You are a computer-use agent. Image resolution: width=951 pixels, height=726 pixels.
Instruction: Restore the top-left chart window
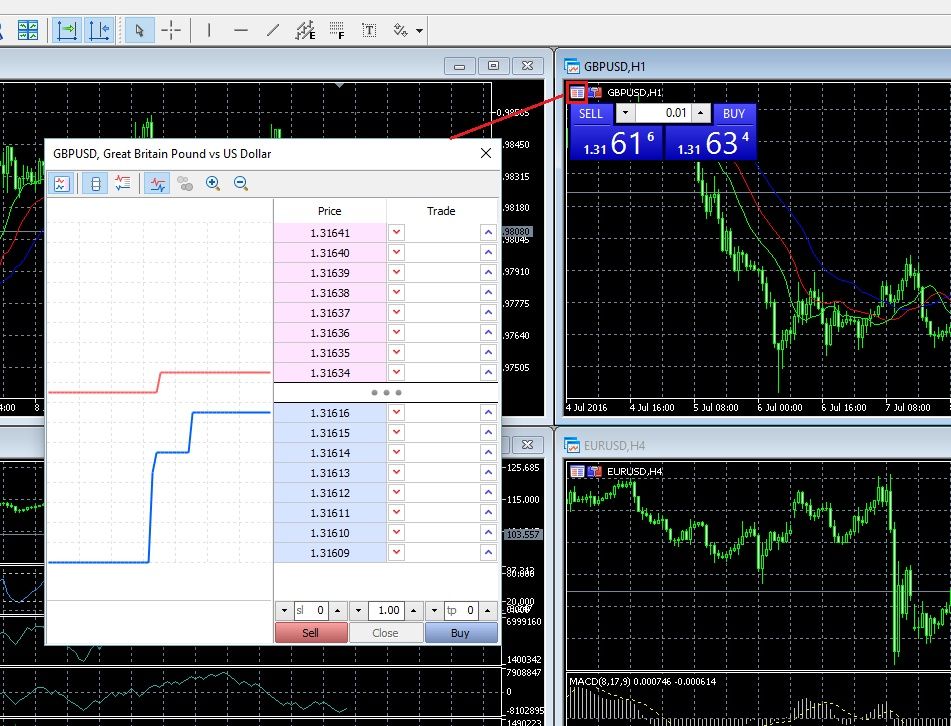(494, 66)
